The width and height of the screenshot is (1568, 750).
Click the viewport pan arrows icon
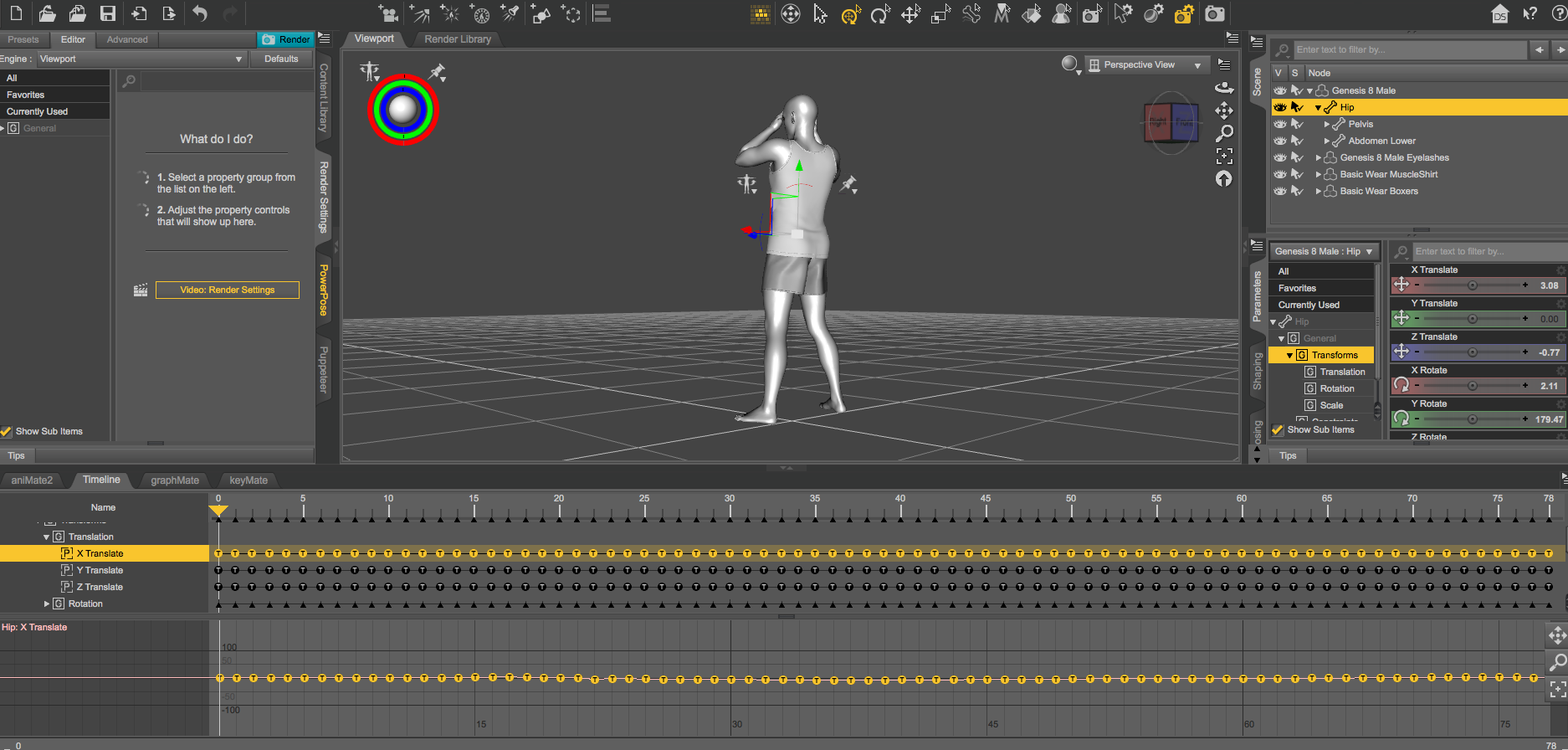tap(1224, 110)
